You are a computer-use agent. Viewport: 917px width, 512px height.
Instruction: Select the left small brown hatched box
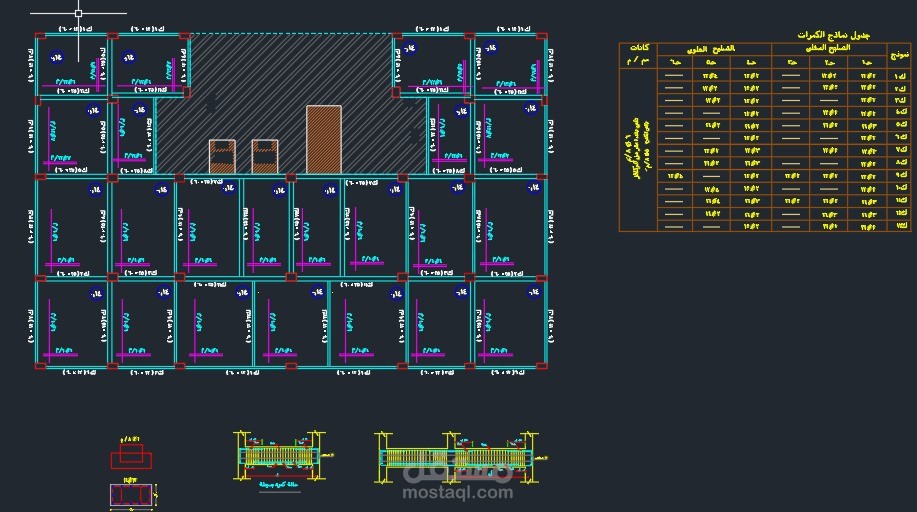click(x=222, y=156)
